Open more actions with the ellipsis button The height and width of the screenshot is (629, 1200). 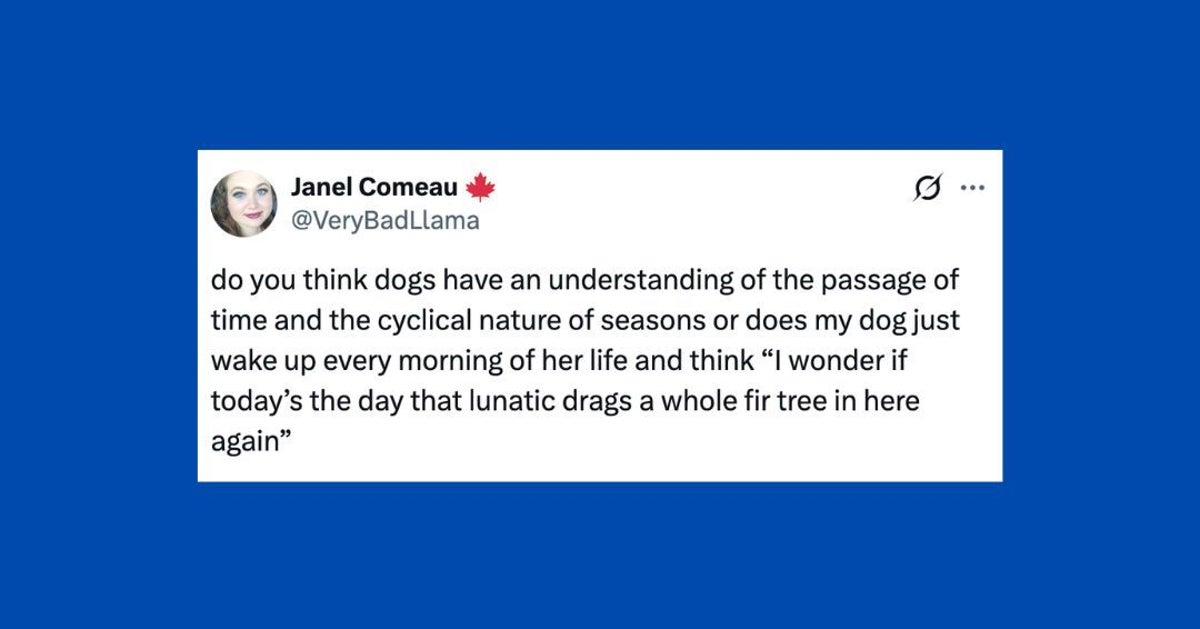pyautogui.click(x=974, y=186)
